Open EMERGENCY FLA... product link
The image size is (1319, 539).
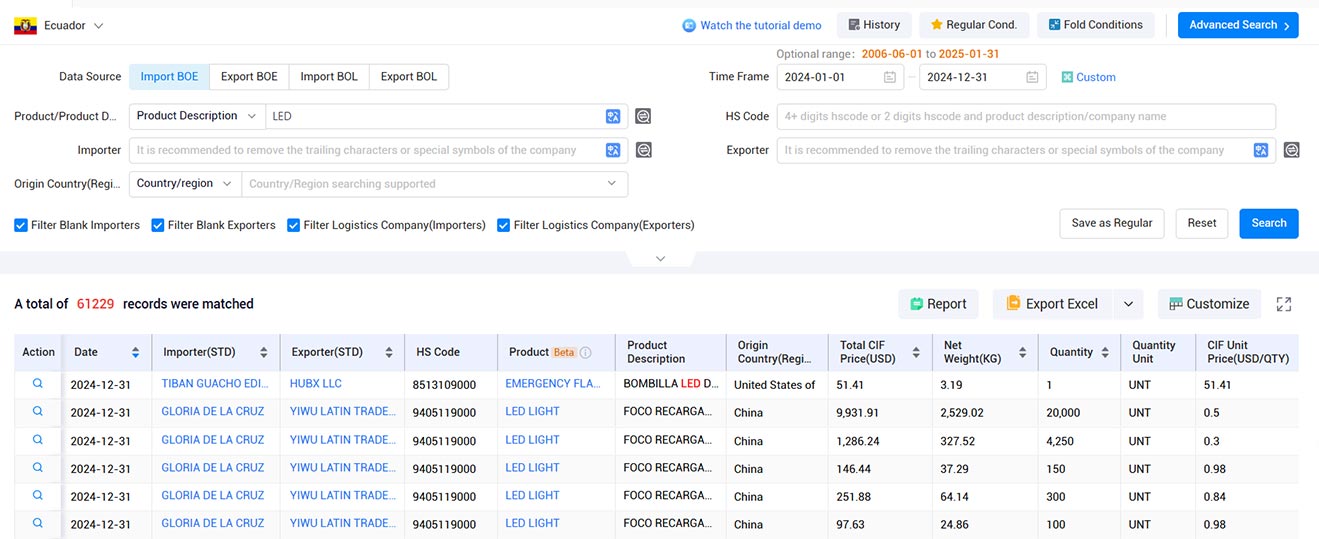click(x=553, y=383)
